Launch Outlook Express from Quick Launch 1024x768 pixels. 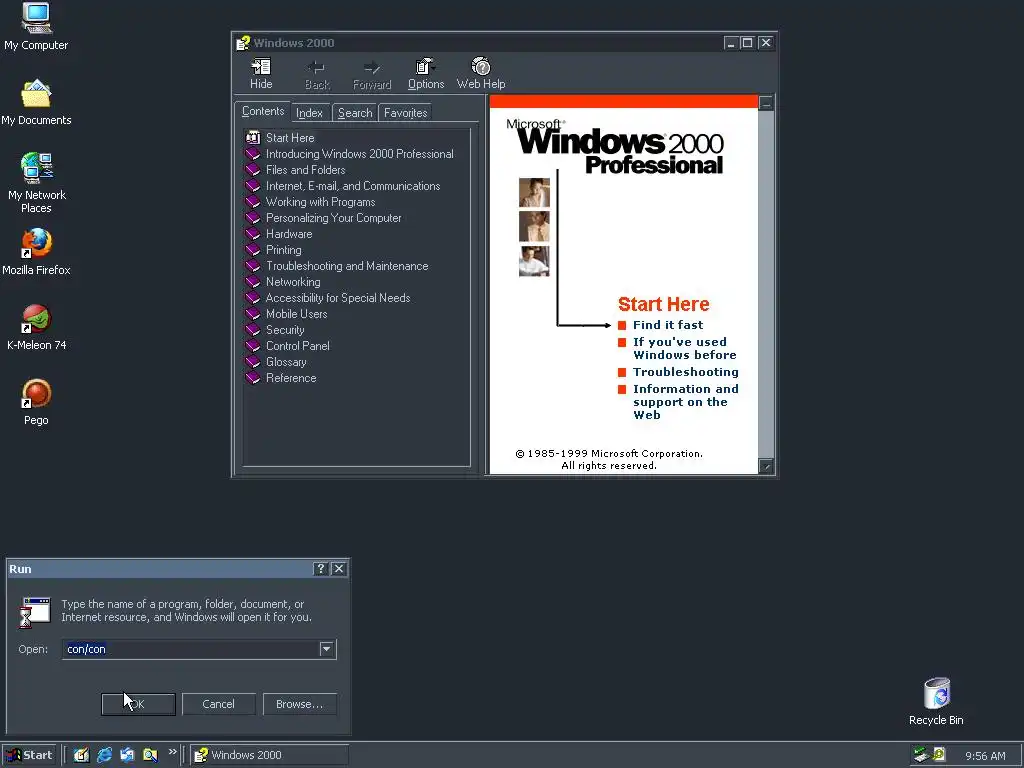pos(127,755)
